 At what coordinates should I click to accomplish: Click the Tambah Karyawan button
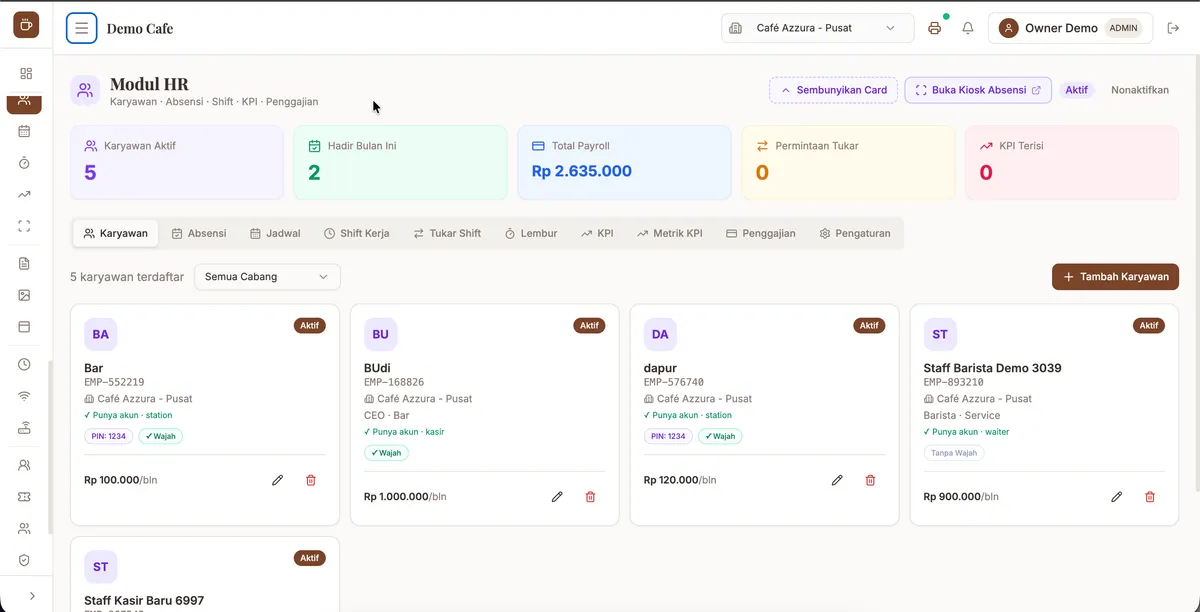tap(1116, 277)
